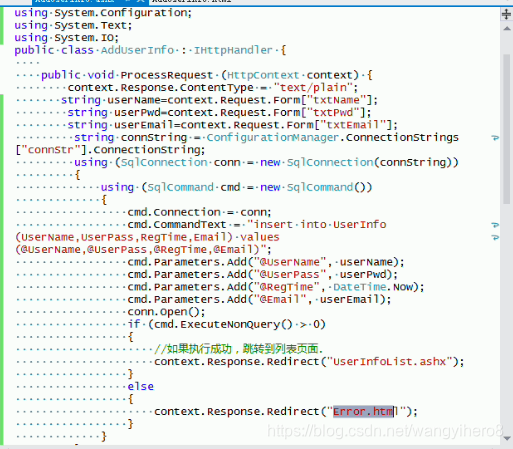Click the context.Response.ContentType property

click(160, 88)
